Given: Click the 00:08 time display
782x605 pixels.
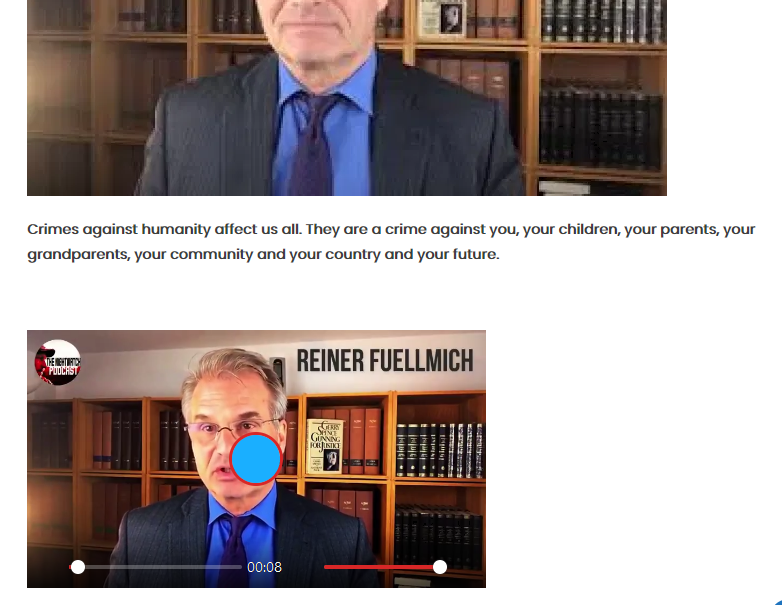Looking at the screenshot, I should coord(264,568).
